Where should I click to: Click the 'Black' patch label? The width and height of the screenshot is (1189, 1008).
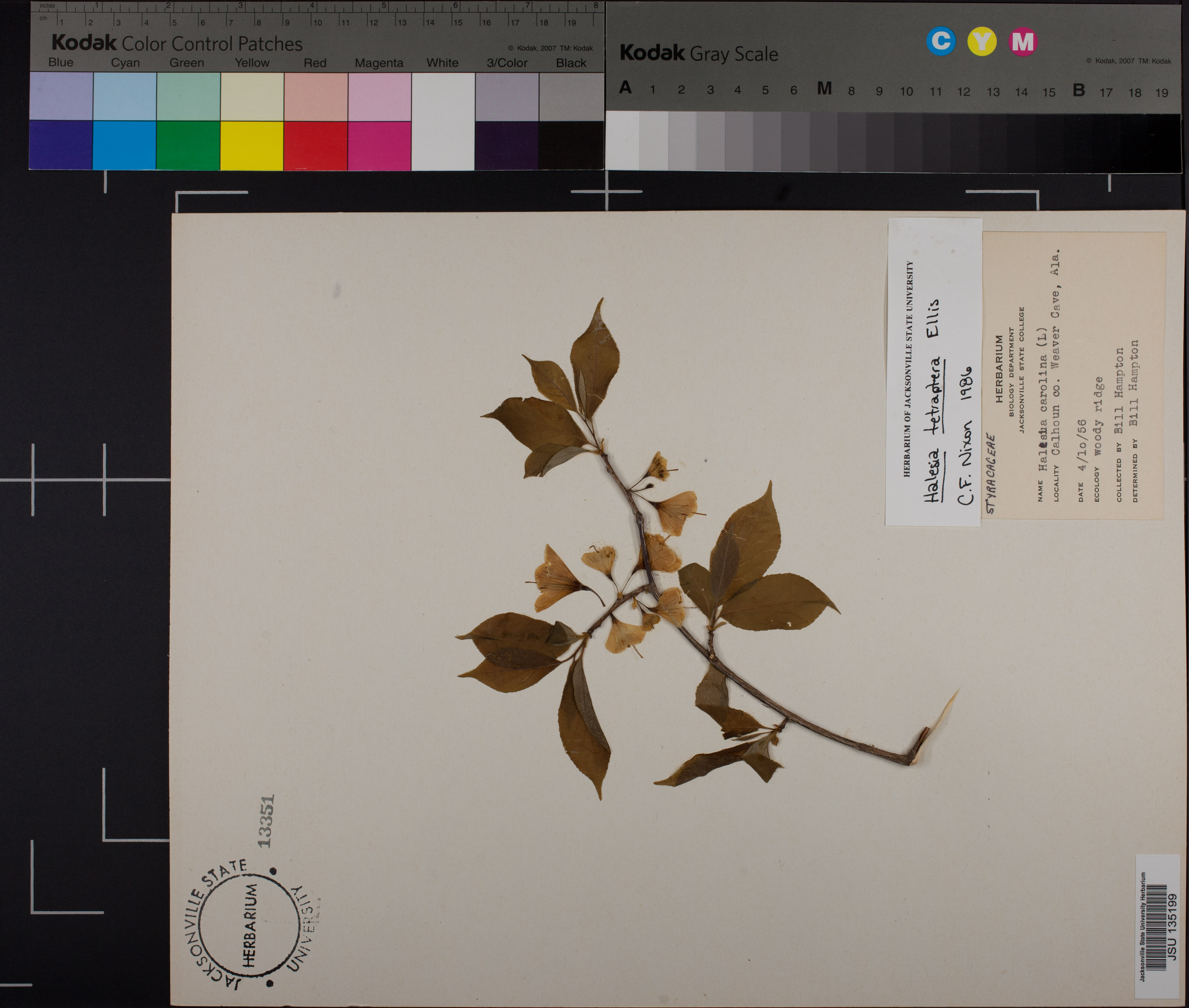(571, 63)
